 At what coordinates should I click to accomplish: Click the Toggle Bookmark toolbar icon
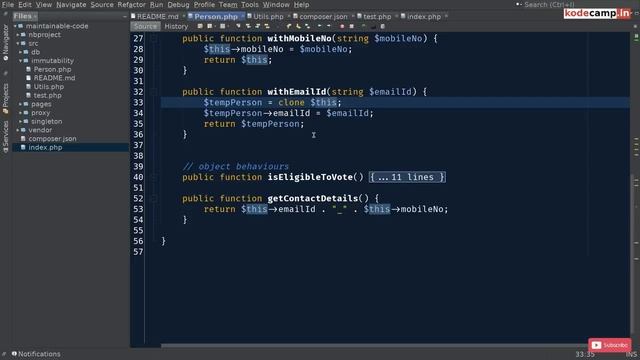[x=307, y=26]
